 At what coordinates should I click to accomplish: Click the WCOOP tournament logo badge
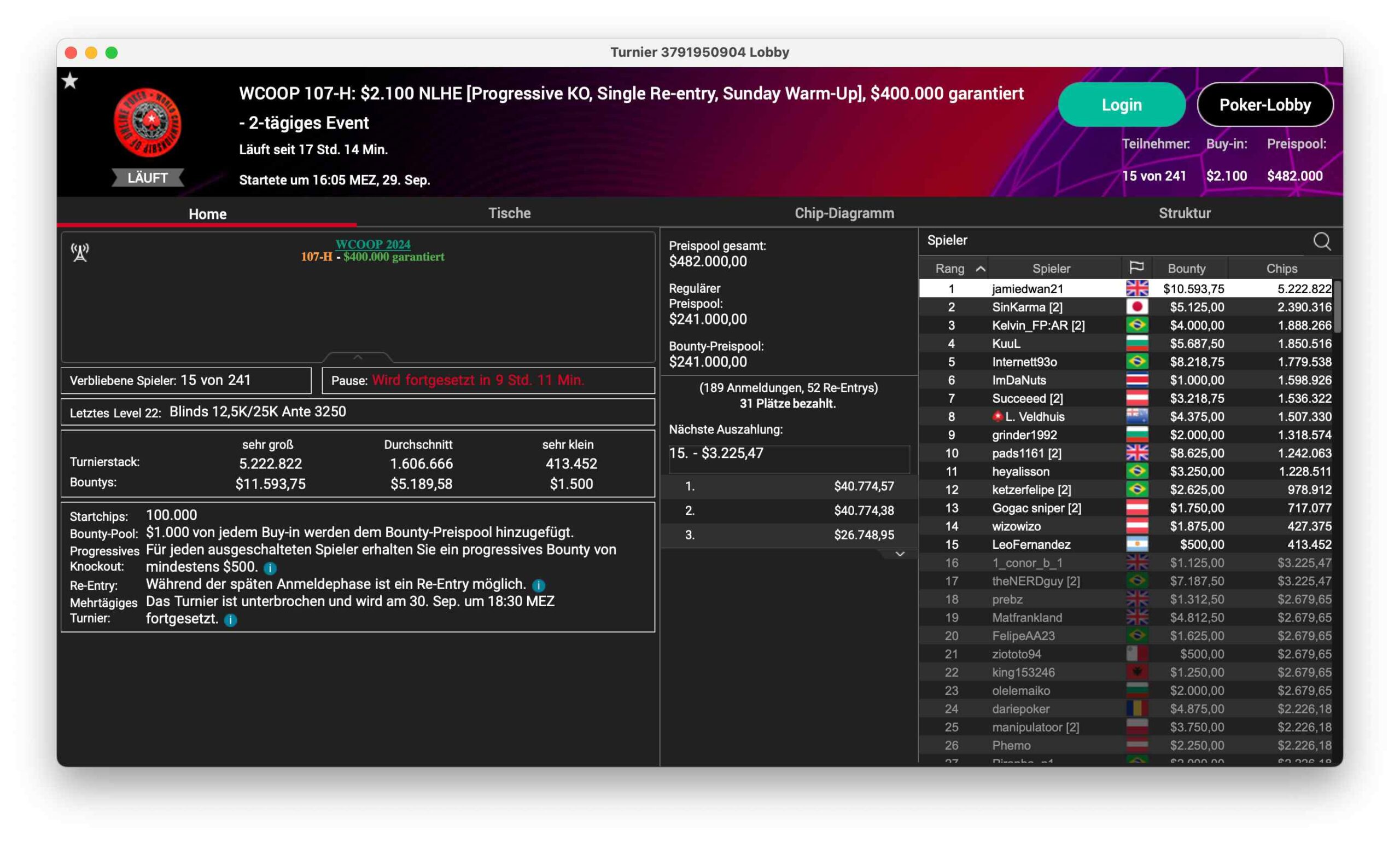(148, 122)
